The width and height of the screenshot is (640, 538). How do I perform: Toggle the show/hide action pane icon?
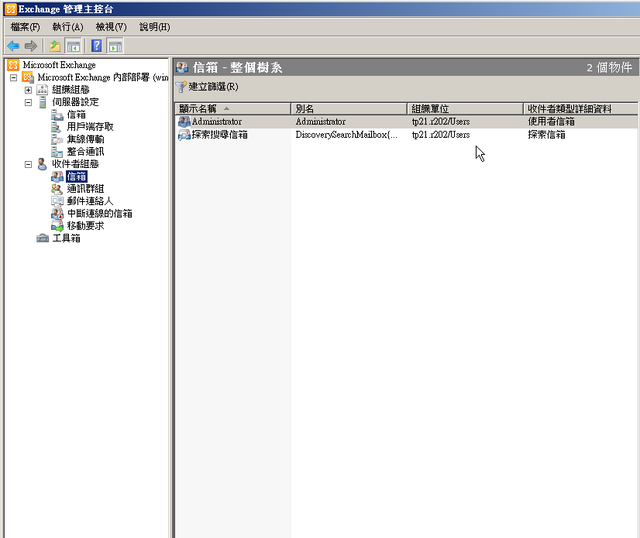[x=115, y=46]
